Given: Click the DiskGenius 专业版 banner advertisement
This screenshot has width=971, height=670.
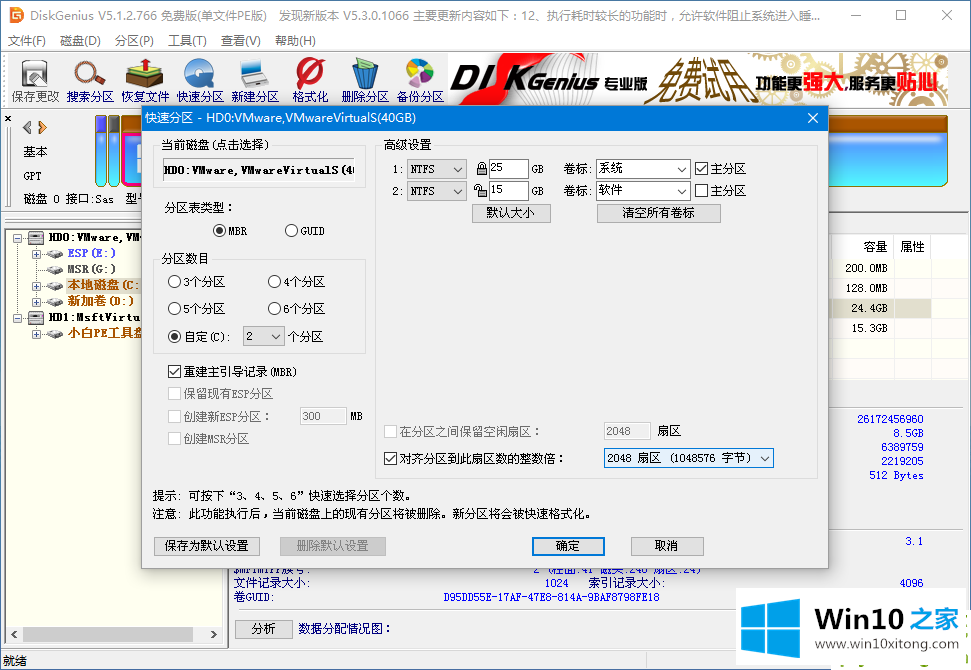Looking at the screenshot, I should coord(698,80).
